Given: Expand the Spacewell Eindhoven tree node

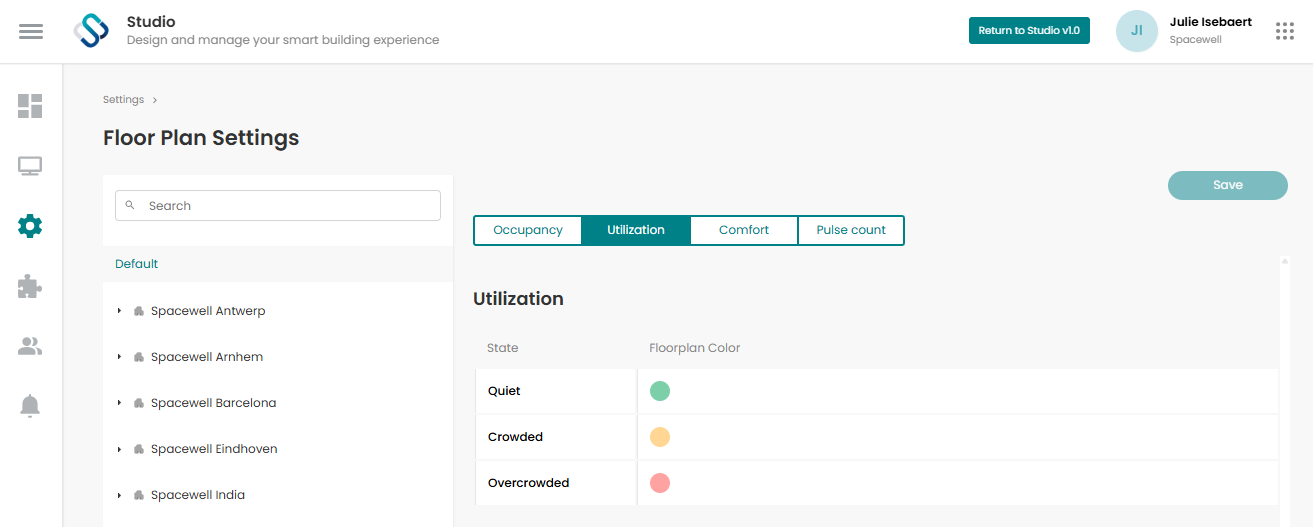Looking at the screenshot, I should (119, 449).
